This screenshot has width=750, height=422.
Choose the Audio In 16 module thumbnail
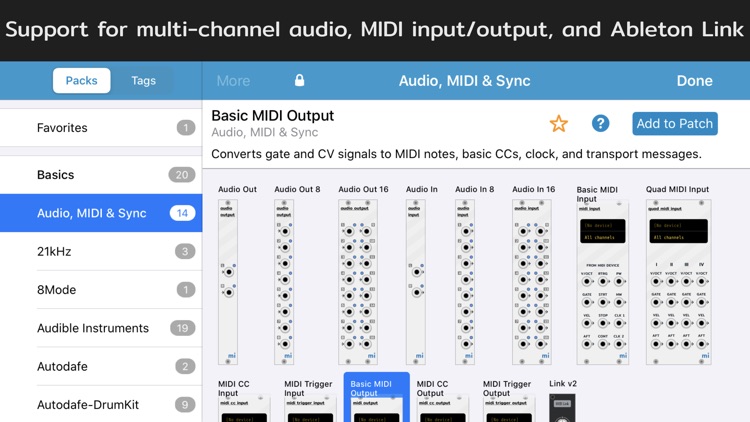[532, 282]
